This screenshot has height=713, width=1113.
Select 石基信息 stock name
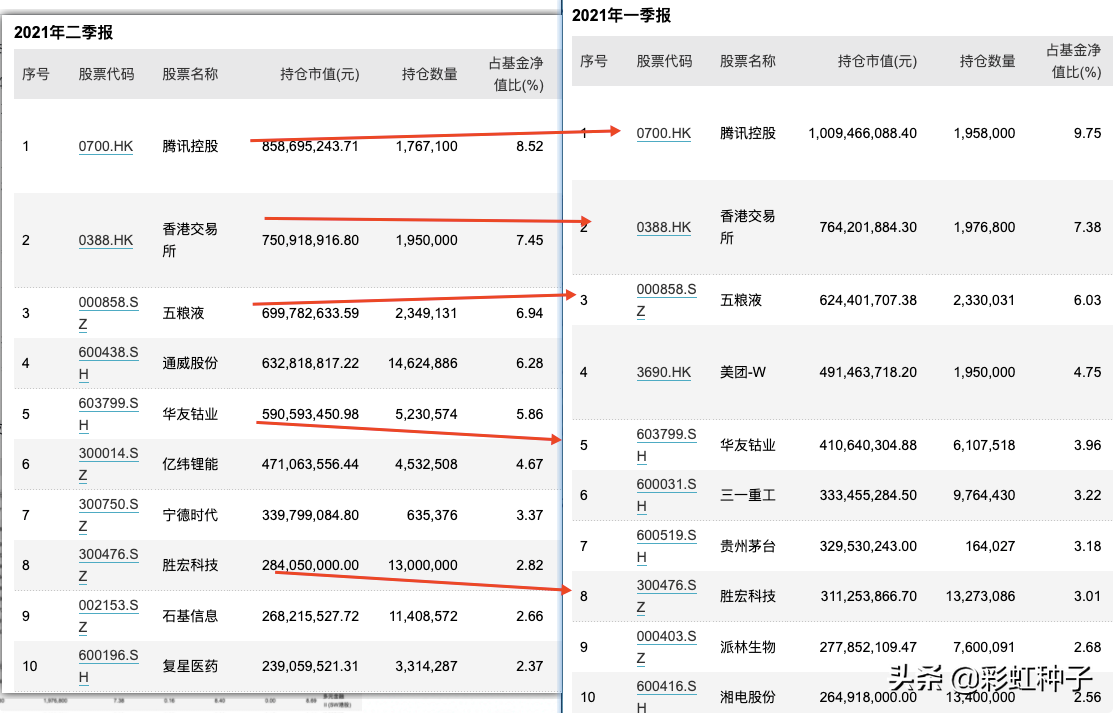click(x=190, y=616)
